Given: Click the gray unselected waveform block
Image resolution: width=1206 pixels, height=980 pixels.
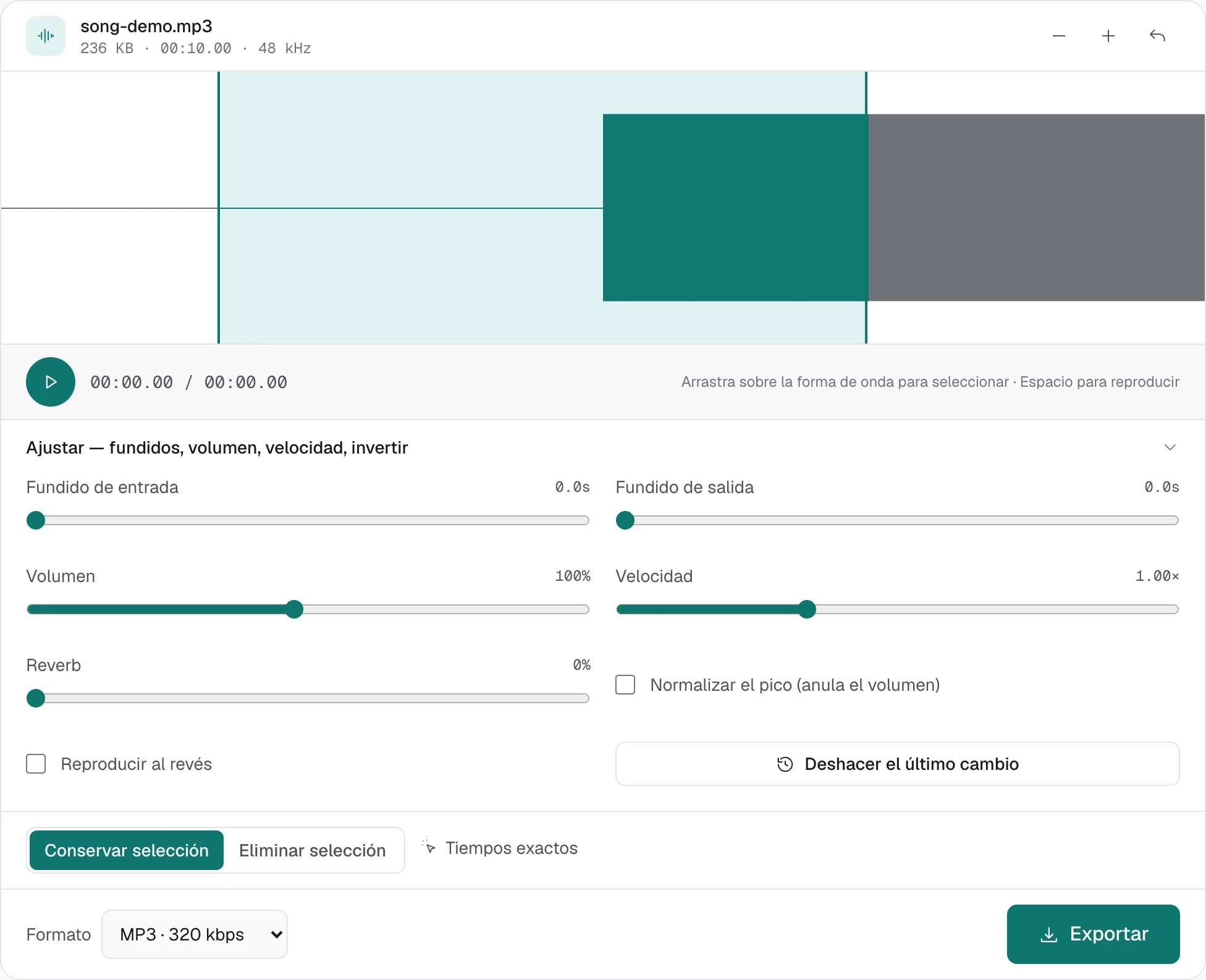Looking at the screenshot, I should coord(1037,208).
